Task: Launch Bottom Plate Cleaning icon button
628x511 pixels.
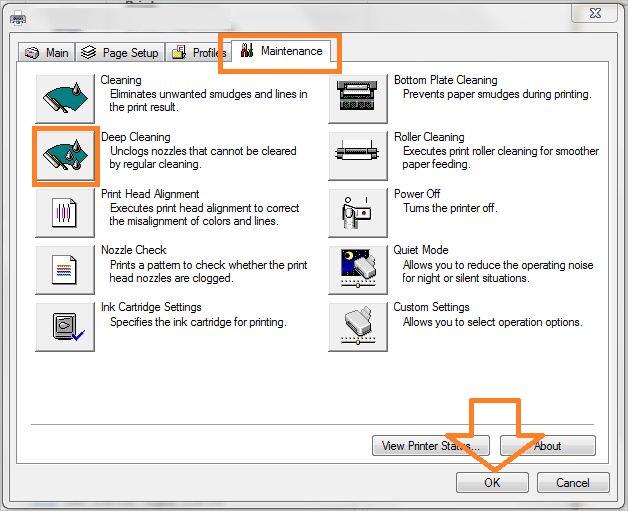Action: pos(358,99)
